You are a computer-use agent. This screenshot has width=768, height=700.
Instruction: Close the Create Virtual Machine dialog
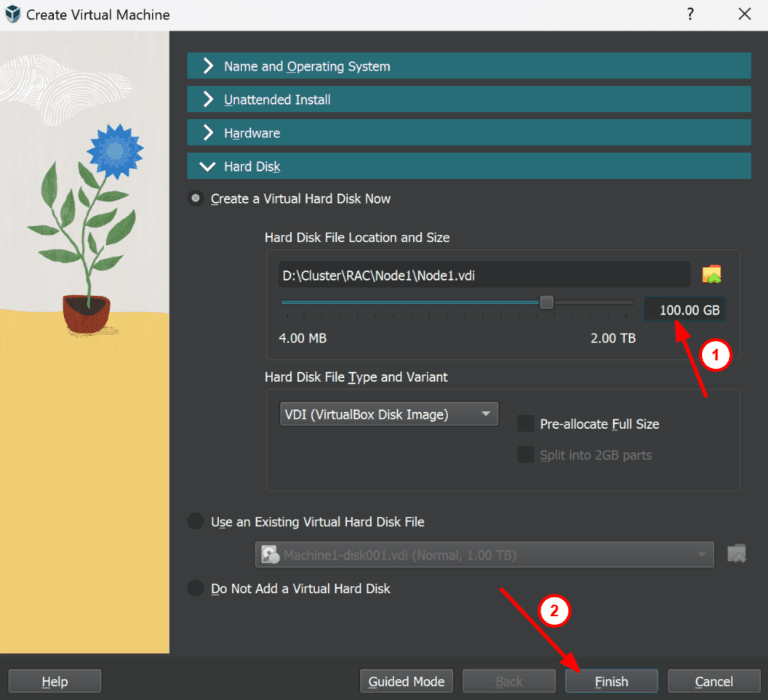(744, 14)
